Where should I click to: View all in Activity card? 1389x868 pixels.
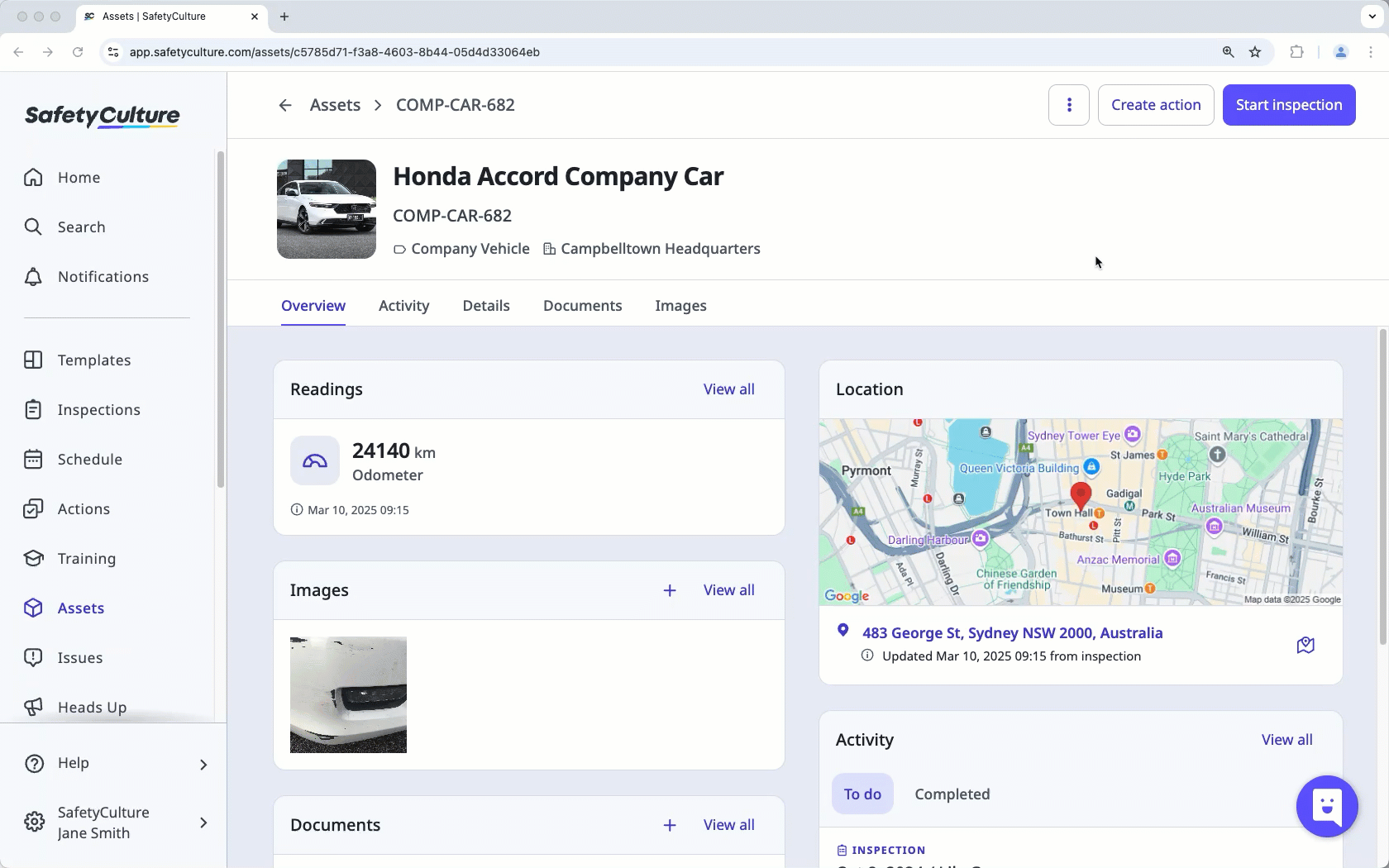point(1287,740)
